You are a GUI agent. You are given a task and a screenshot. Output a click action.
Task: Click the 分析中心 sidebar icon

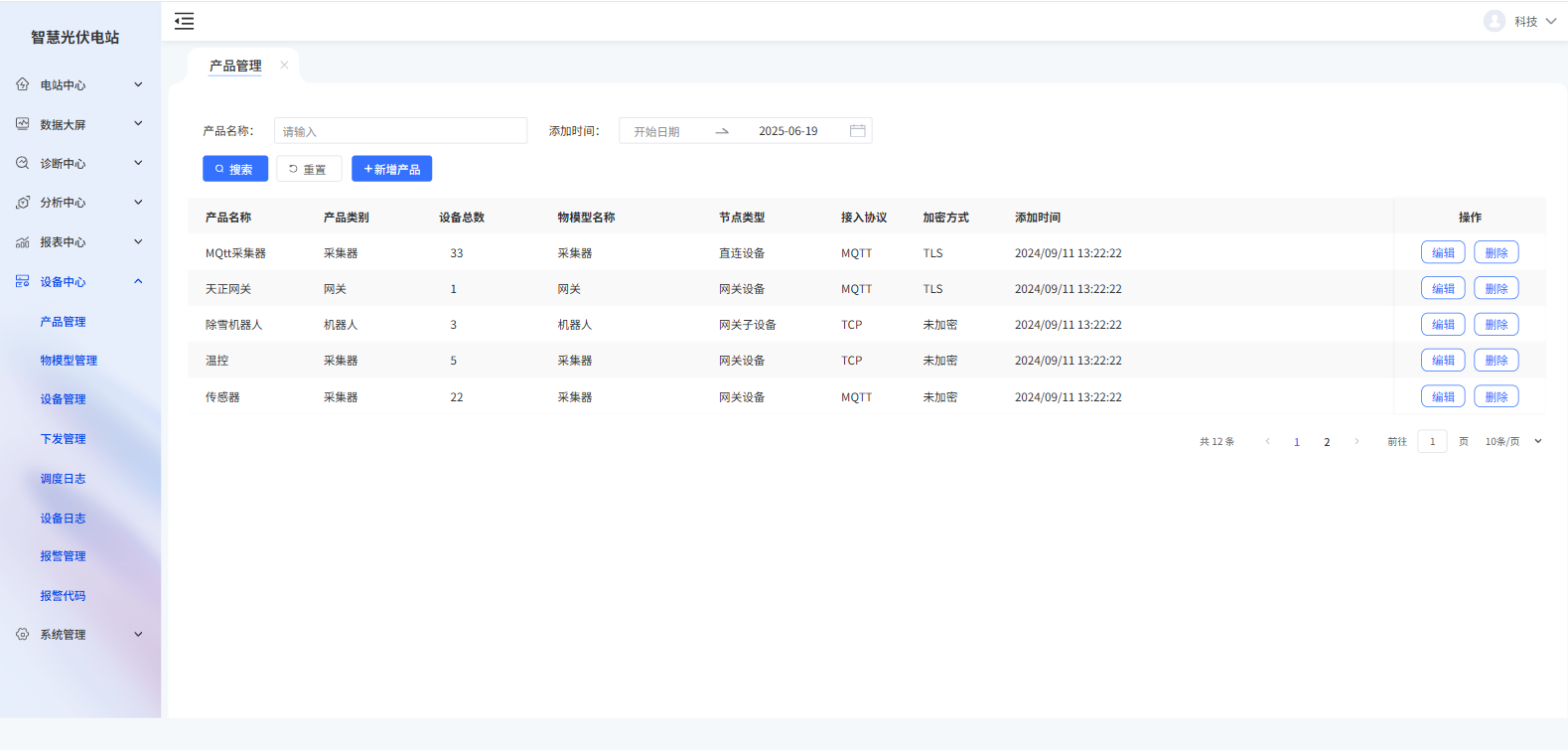pos(23,203)
